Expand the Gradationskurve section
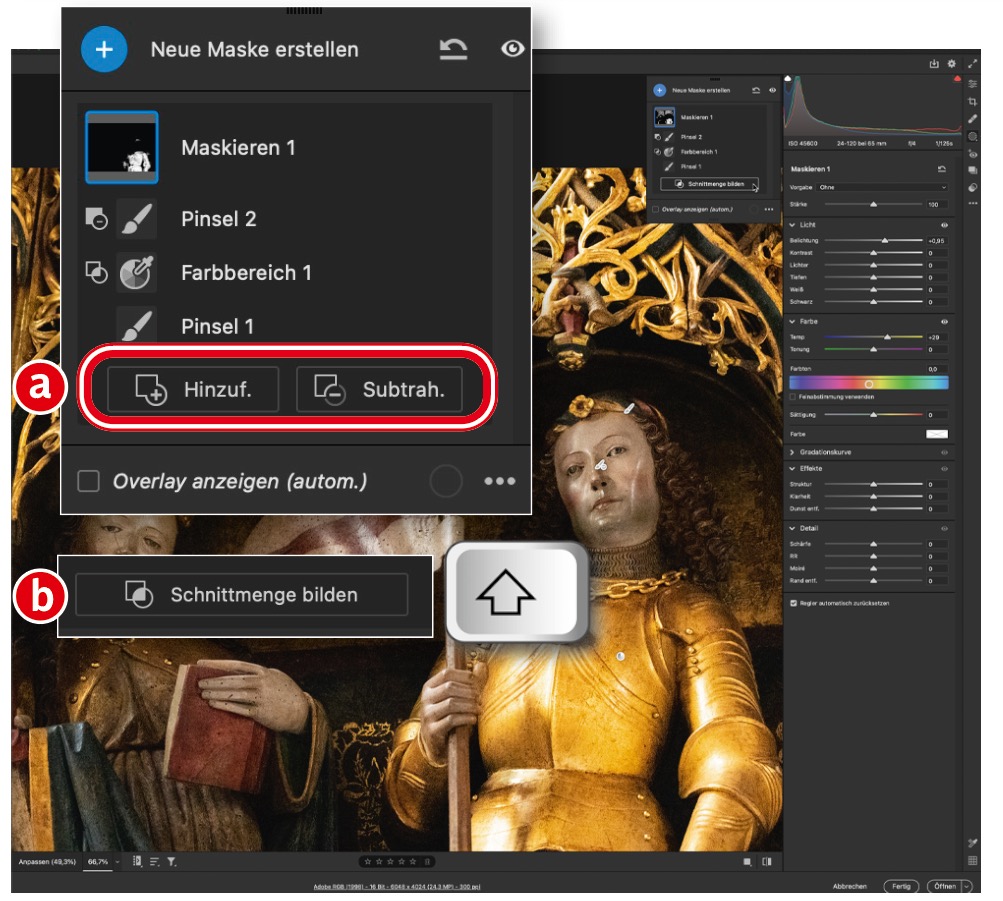The width and height of the screenshot is (1003, 901). (x=794, y=452)
